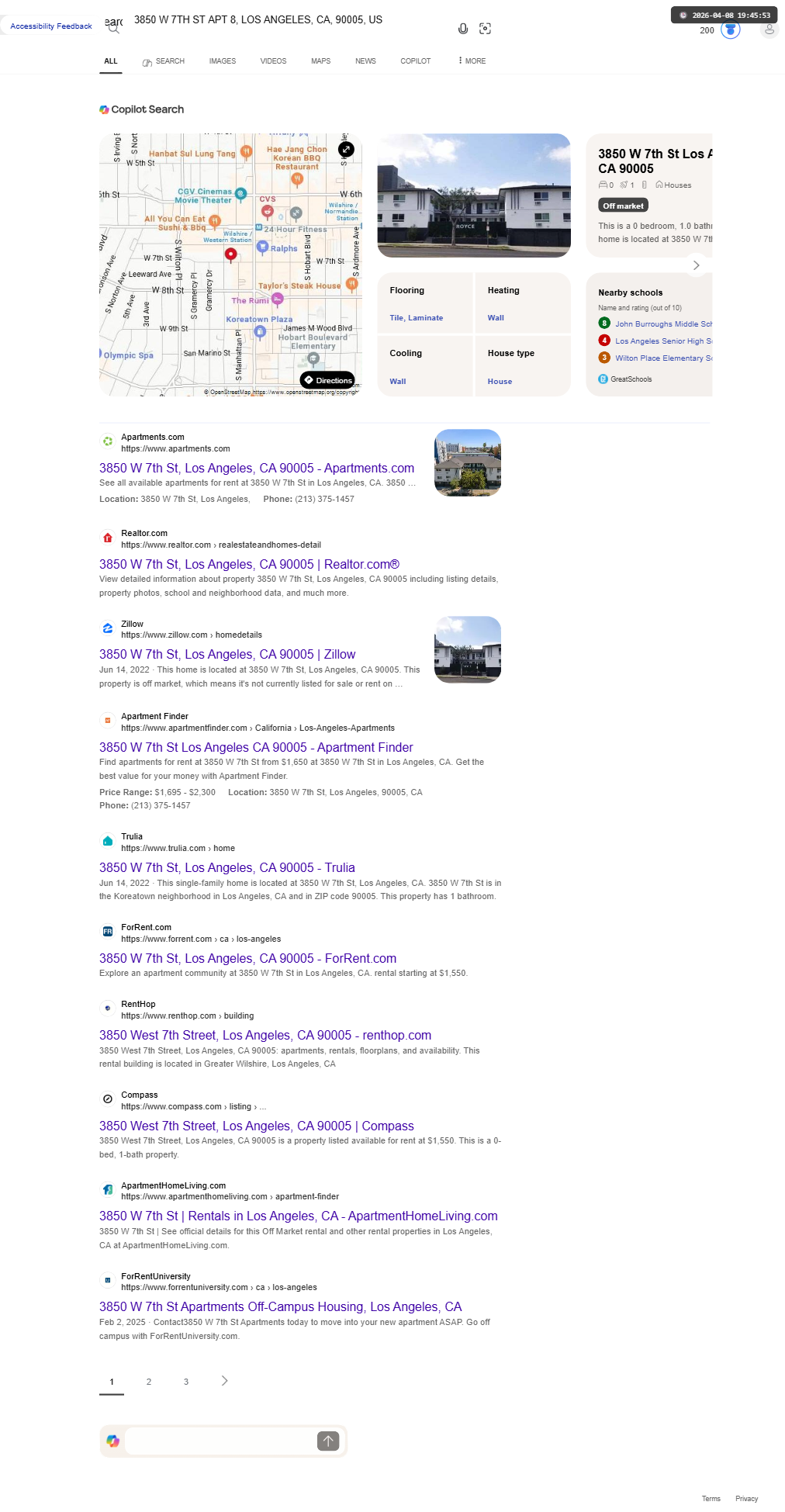Open the renthop.com result title

(x=265, y=1035)
